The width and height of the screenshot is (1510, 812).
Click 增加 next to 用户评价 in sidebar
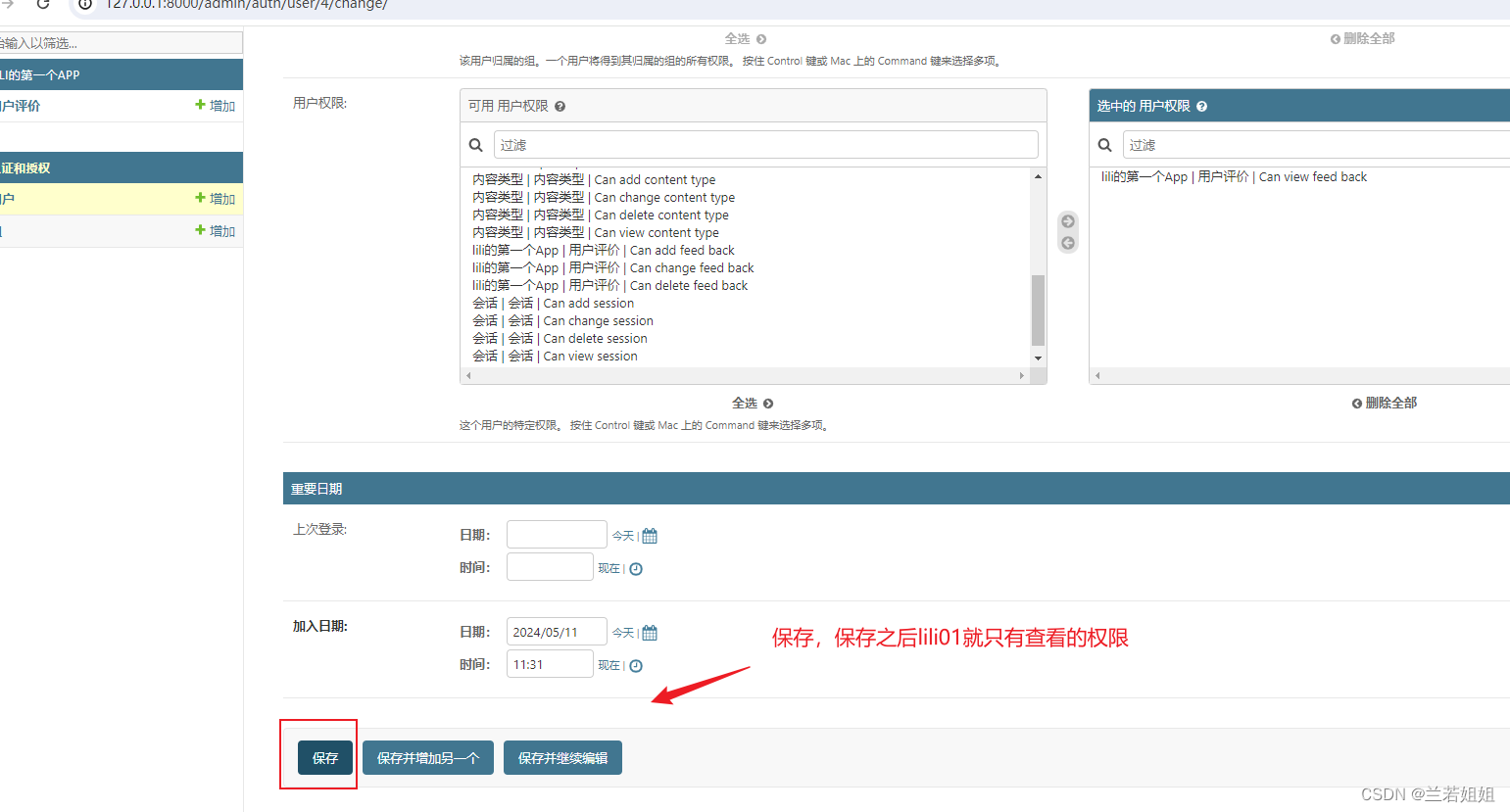click(215, 106)
